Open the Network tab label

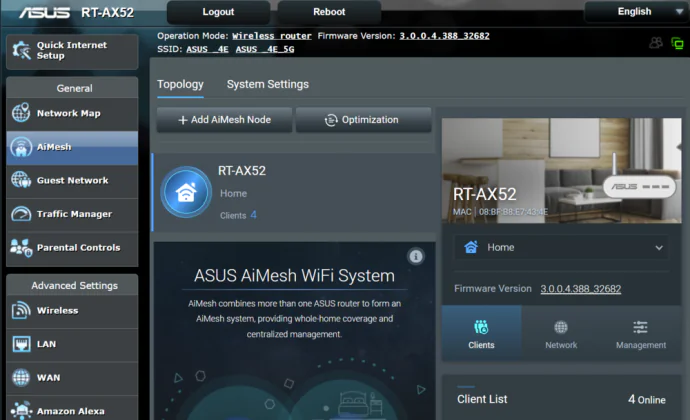561,345
